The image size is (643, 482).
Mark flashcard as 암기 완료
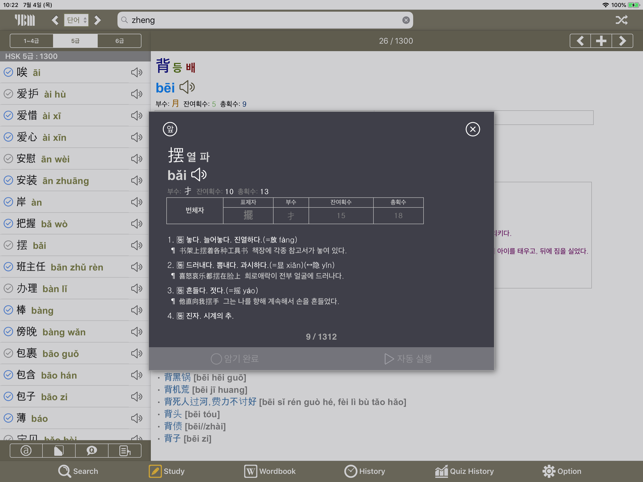tap(235, 359)
